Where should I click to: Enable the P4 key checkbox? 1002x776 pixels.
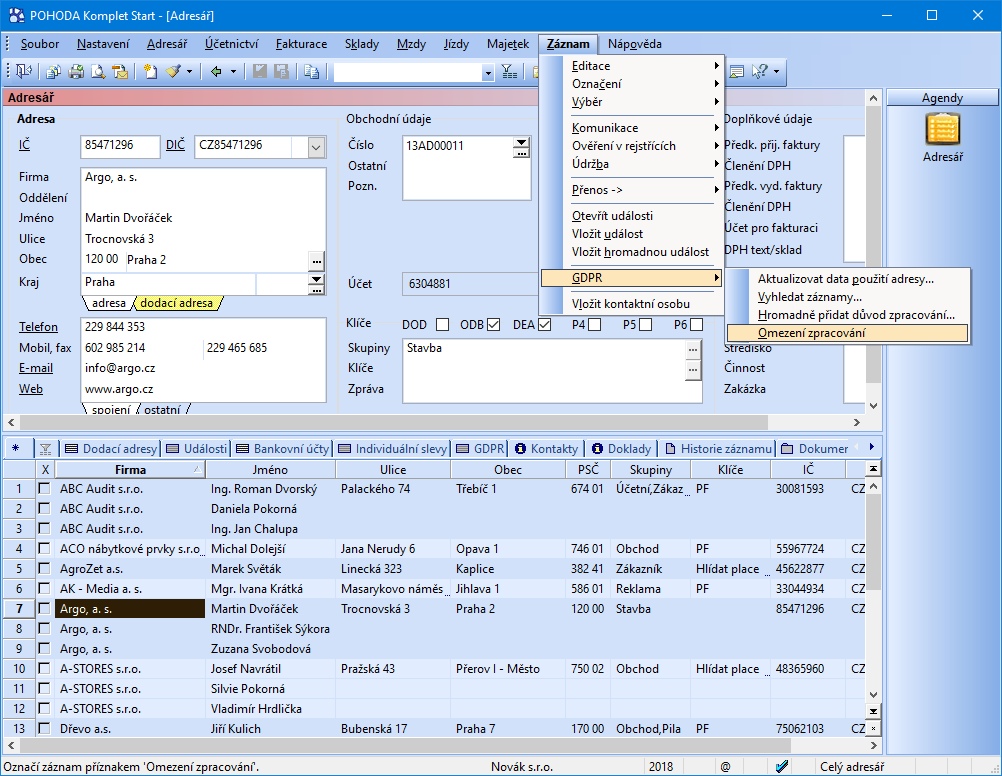pyautogui.click(x=594, y=325)
